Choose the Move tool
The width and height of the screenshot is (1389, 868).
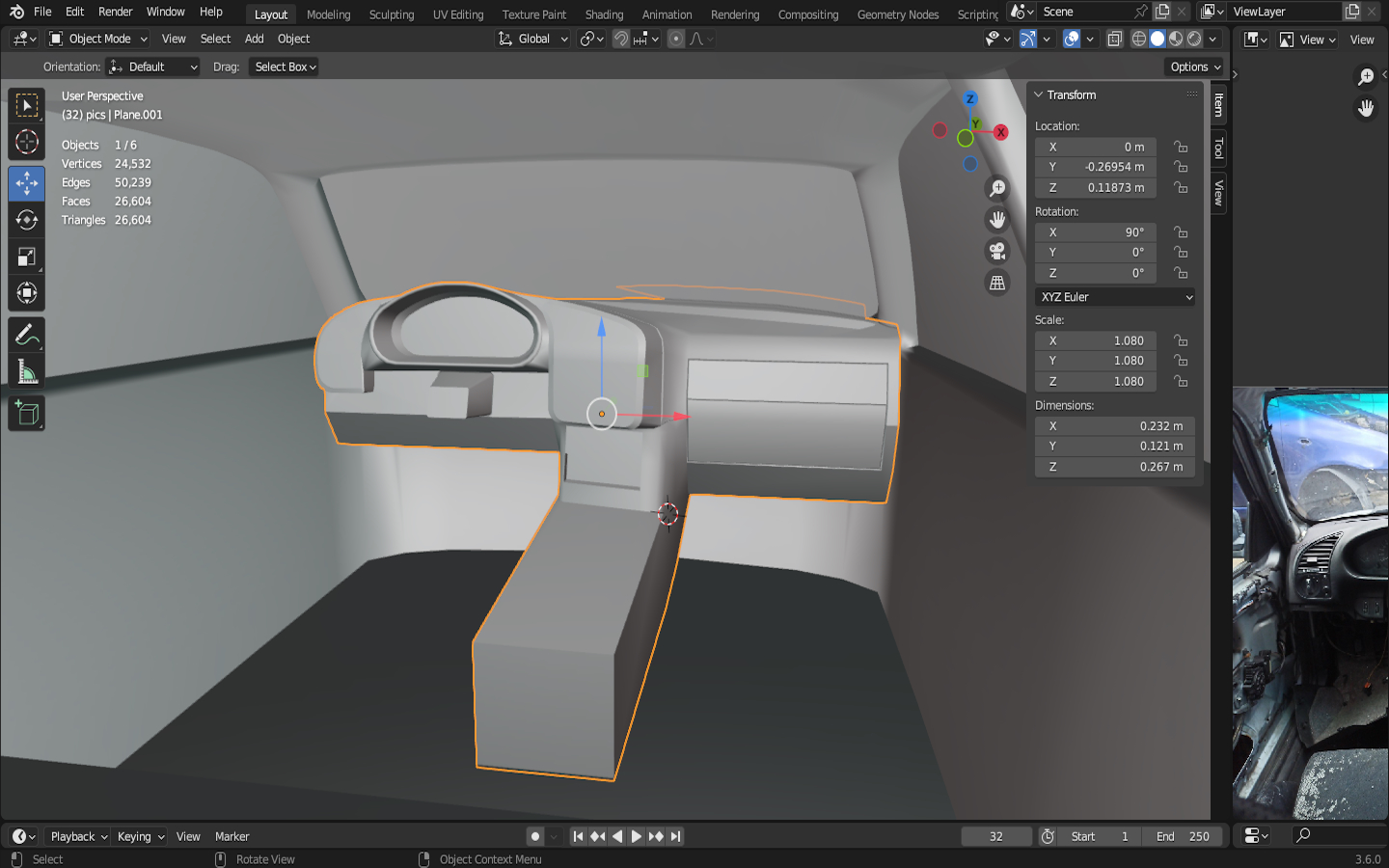pos(27,183)
